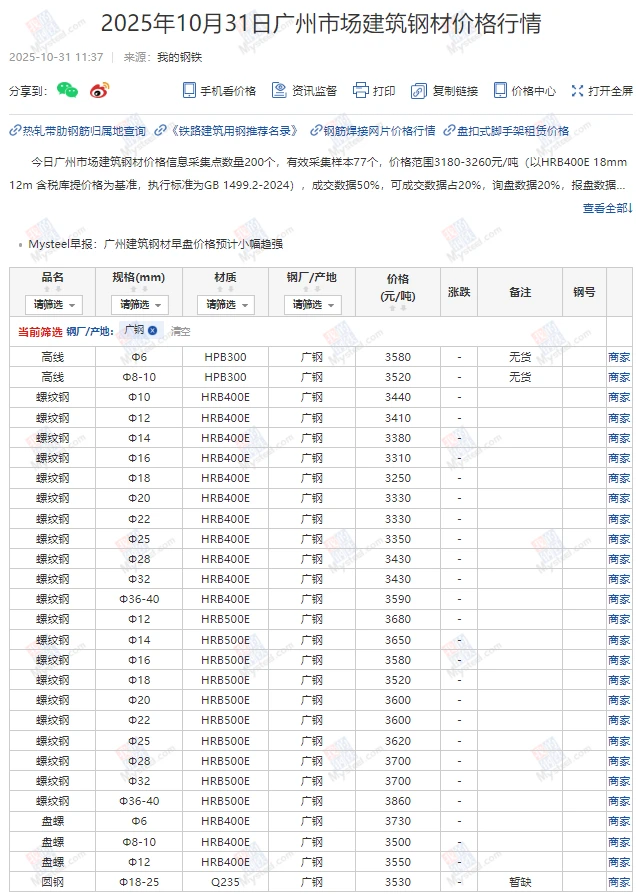Viewport: 636px width, 894px height.
Task: Open Mysteel早报 news link
Action: click(x=156, y=244)
